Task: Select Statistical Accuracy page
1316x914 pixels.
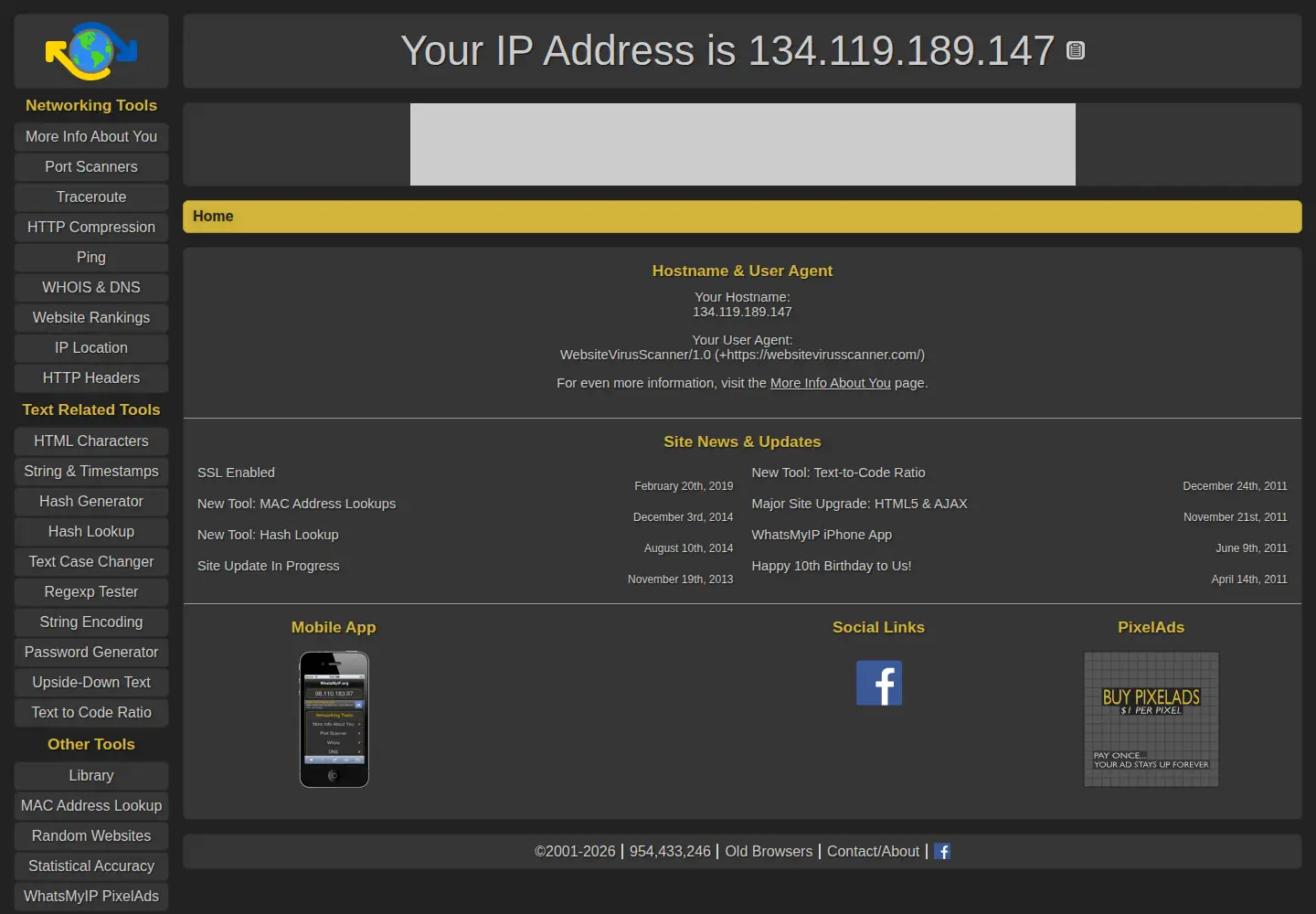Action: click(x=91, y=866)
